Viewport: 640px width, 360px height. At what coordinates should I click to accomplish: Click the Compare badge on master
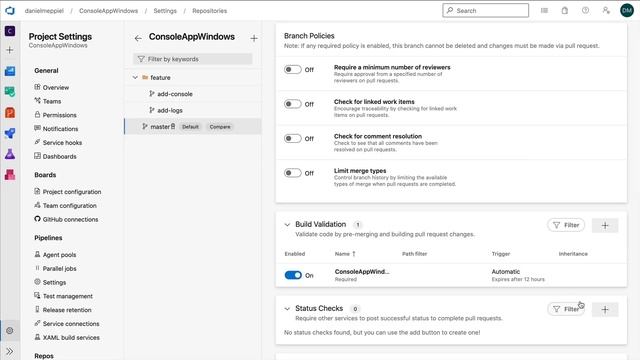pyautogui.click(x=220, y=127)
